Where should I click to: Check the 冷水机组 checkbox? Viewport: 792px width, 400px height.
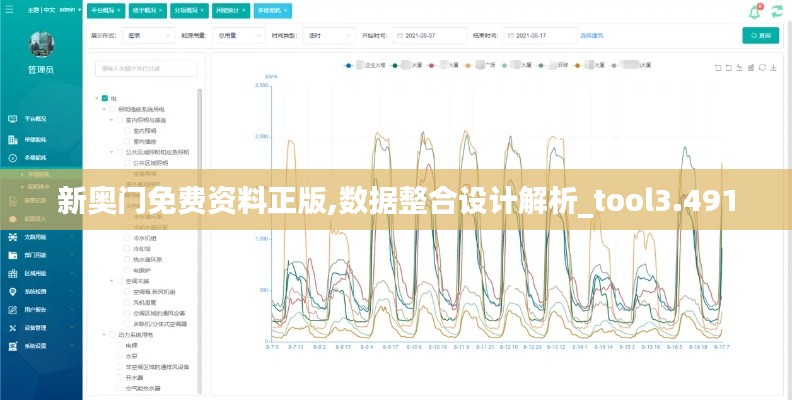[127, 238]
